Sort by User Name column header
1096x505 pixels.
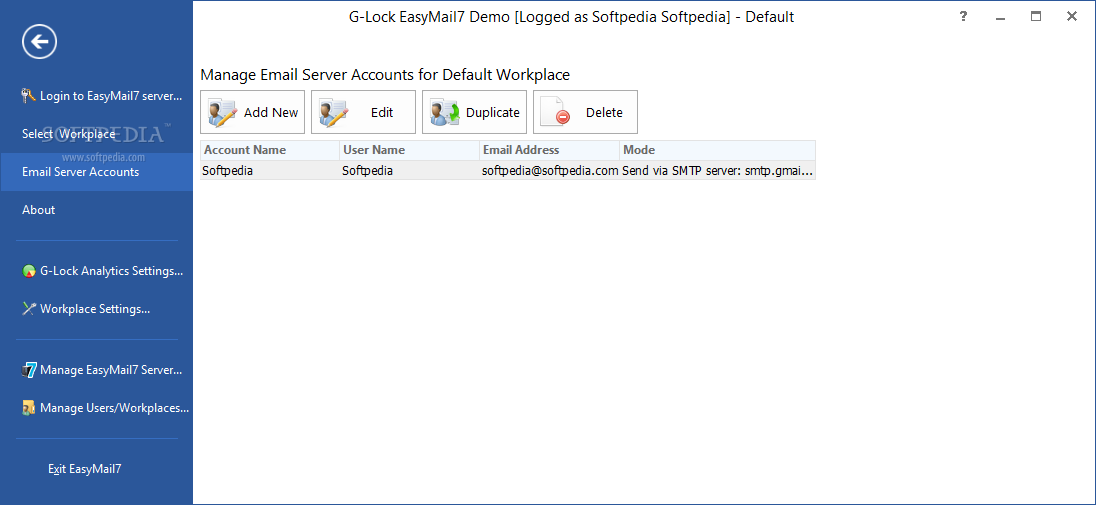coord(410,150)
